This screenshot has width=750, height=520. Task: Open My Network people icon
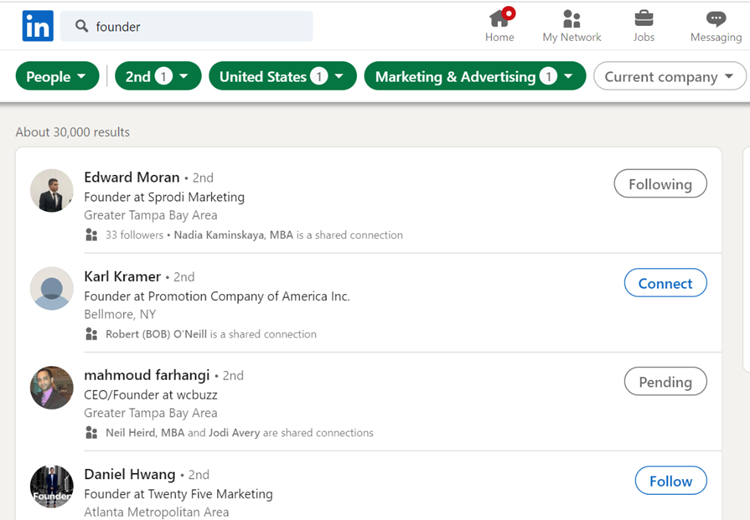pyautogui.click(x=572, y=19)
